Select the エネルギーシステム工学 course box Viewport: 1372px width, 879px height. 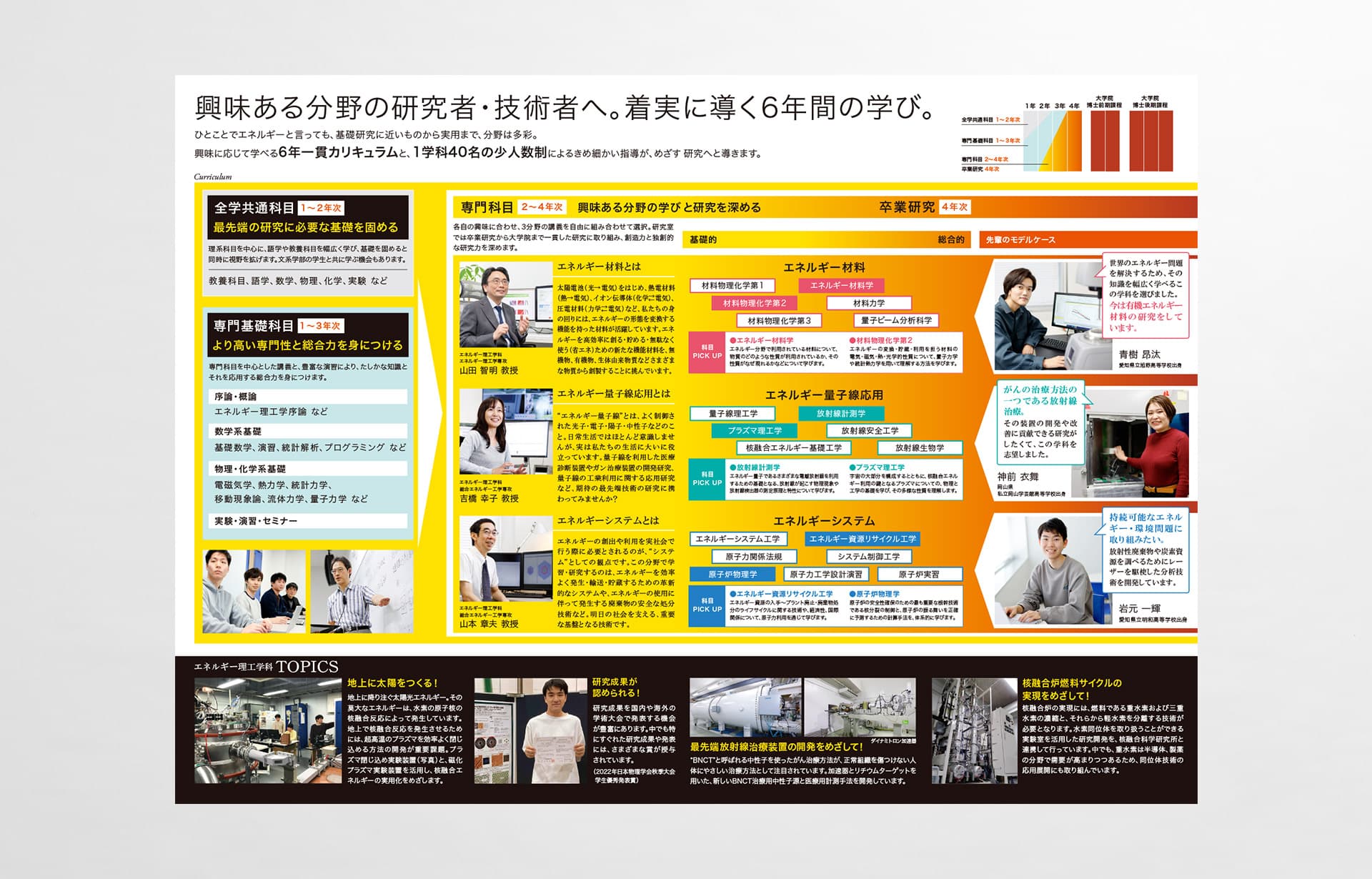coord(738,540)
